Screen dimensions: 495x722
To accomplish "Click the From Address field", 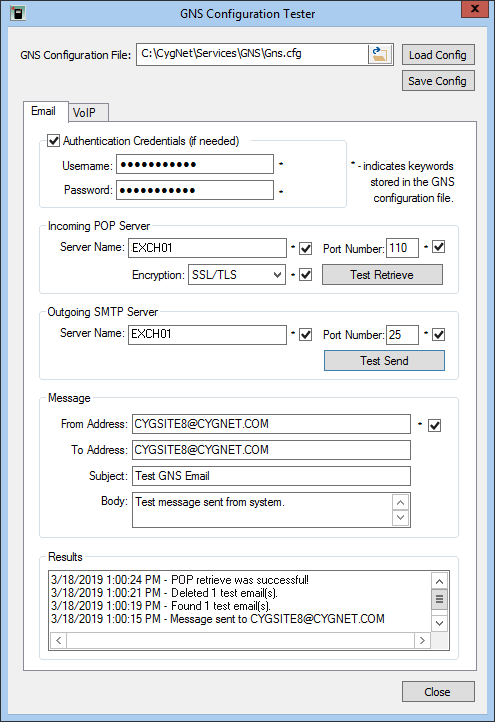I will [x=271, y=424].
